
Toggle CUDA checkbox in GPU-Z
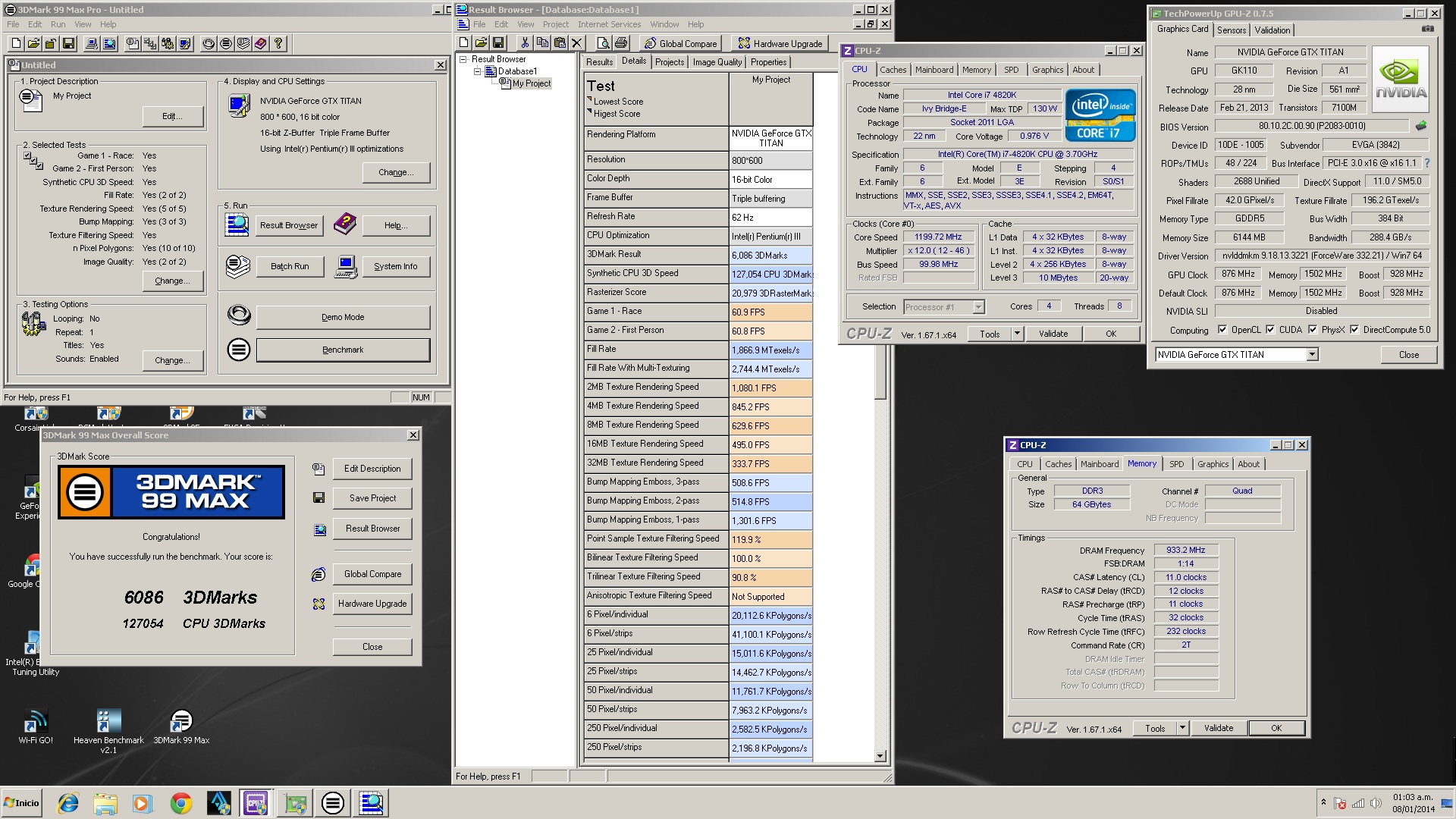(1269, 329)
